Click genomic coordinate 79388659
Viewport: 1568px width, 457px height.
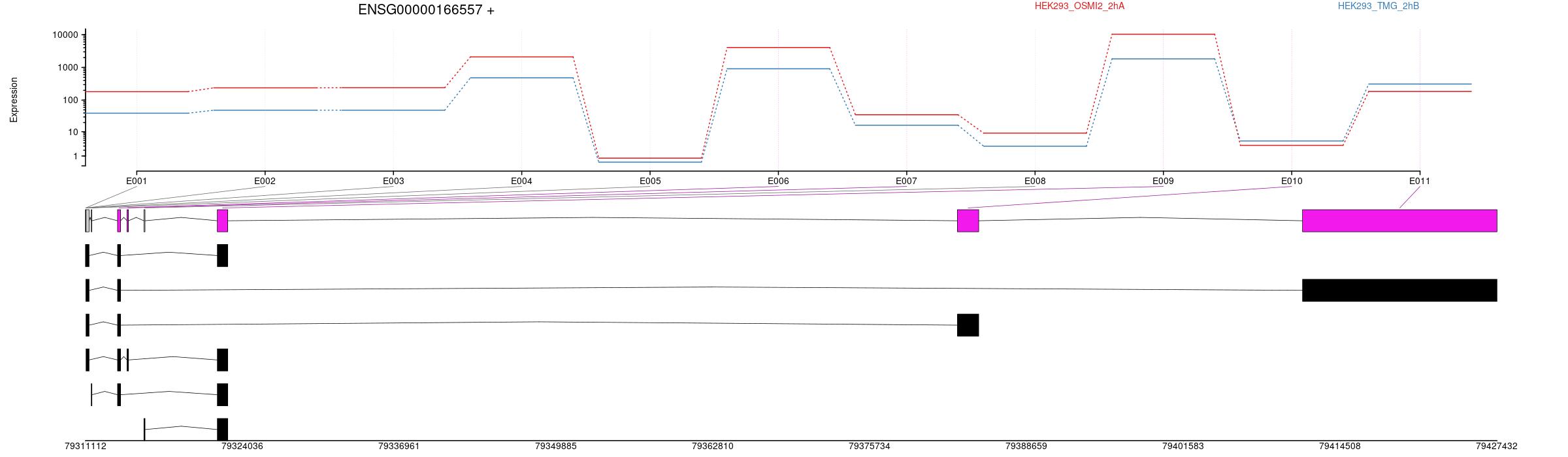coord(1026,447)
